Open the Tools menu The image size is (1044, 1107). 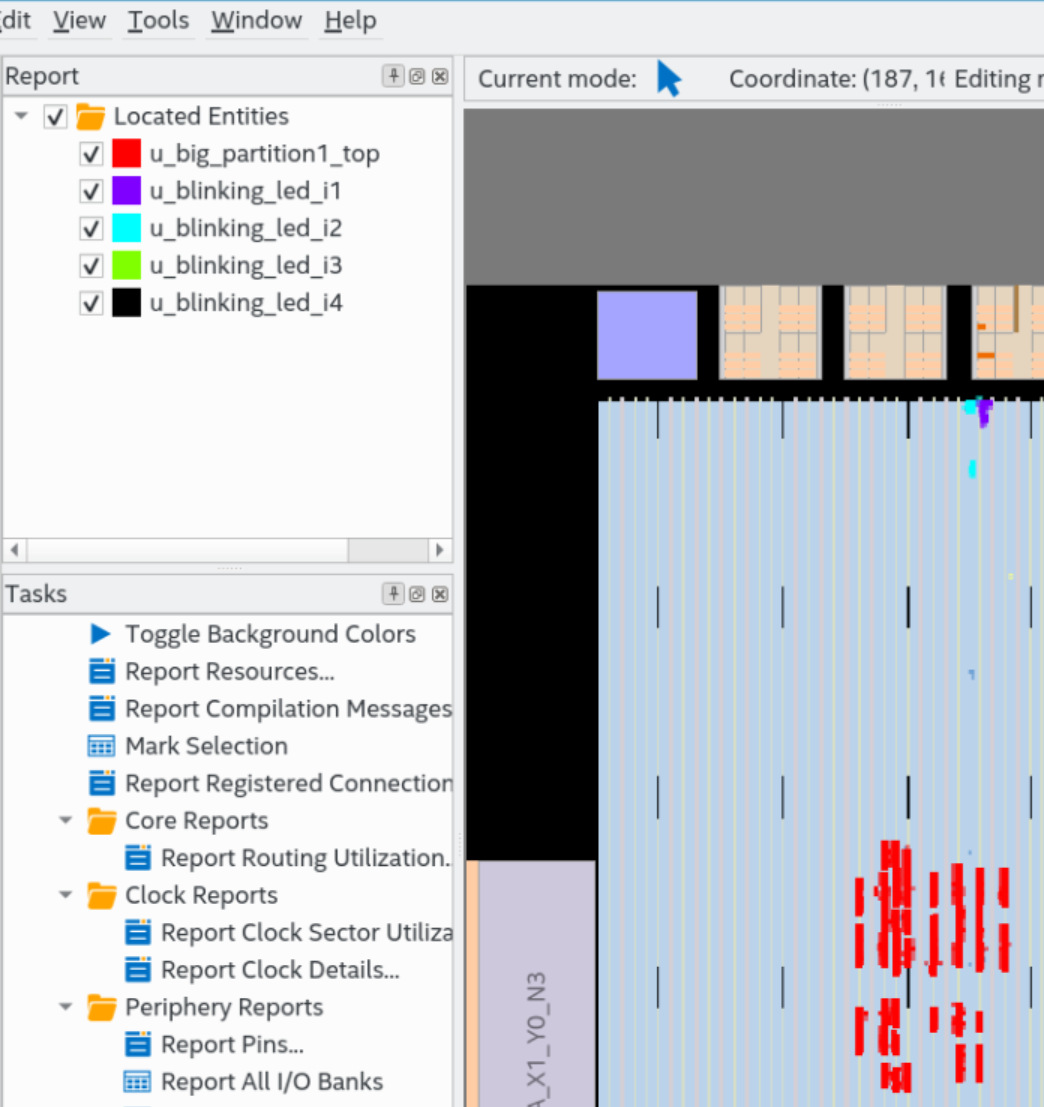[158, 21]
